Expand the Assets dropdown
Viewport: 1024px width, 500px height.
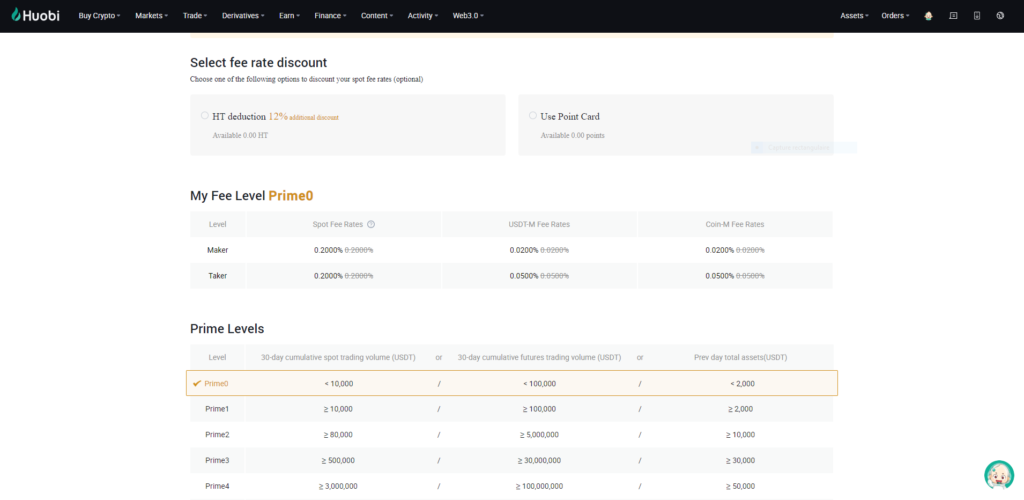(x=854, y=16)
